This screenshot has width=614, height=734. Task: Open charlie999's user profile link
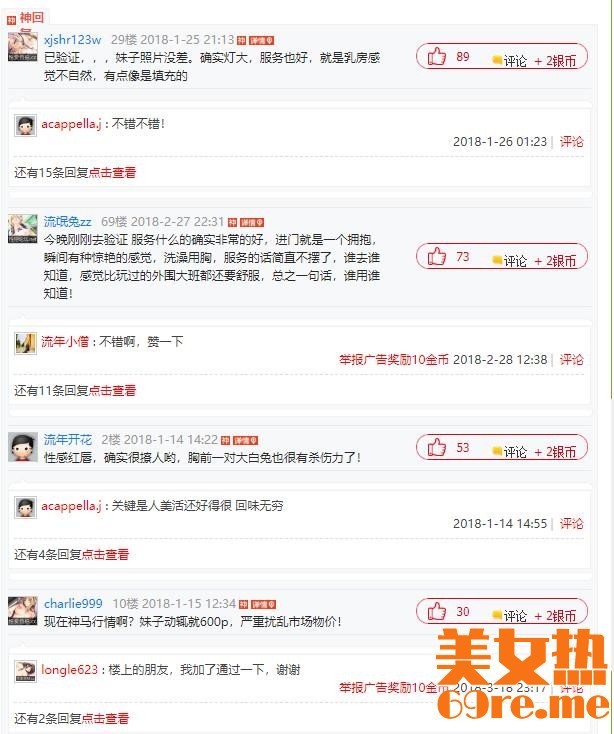coord(73,604)
